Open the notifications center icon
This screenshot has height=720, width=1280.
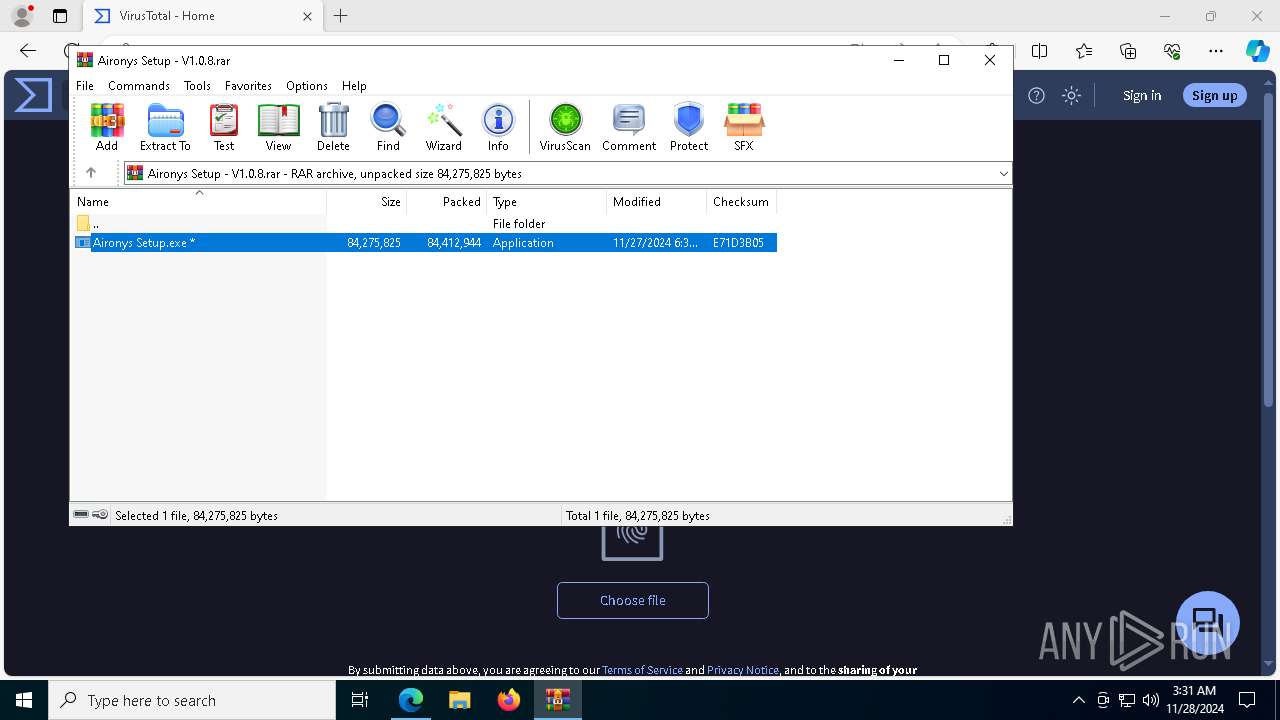(x=1247, y=700)
